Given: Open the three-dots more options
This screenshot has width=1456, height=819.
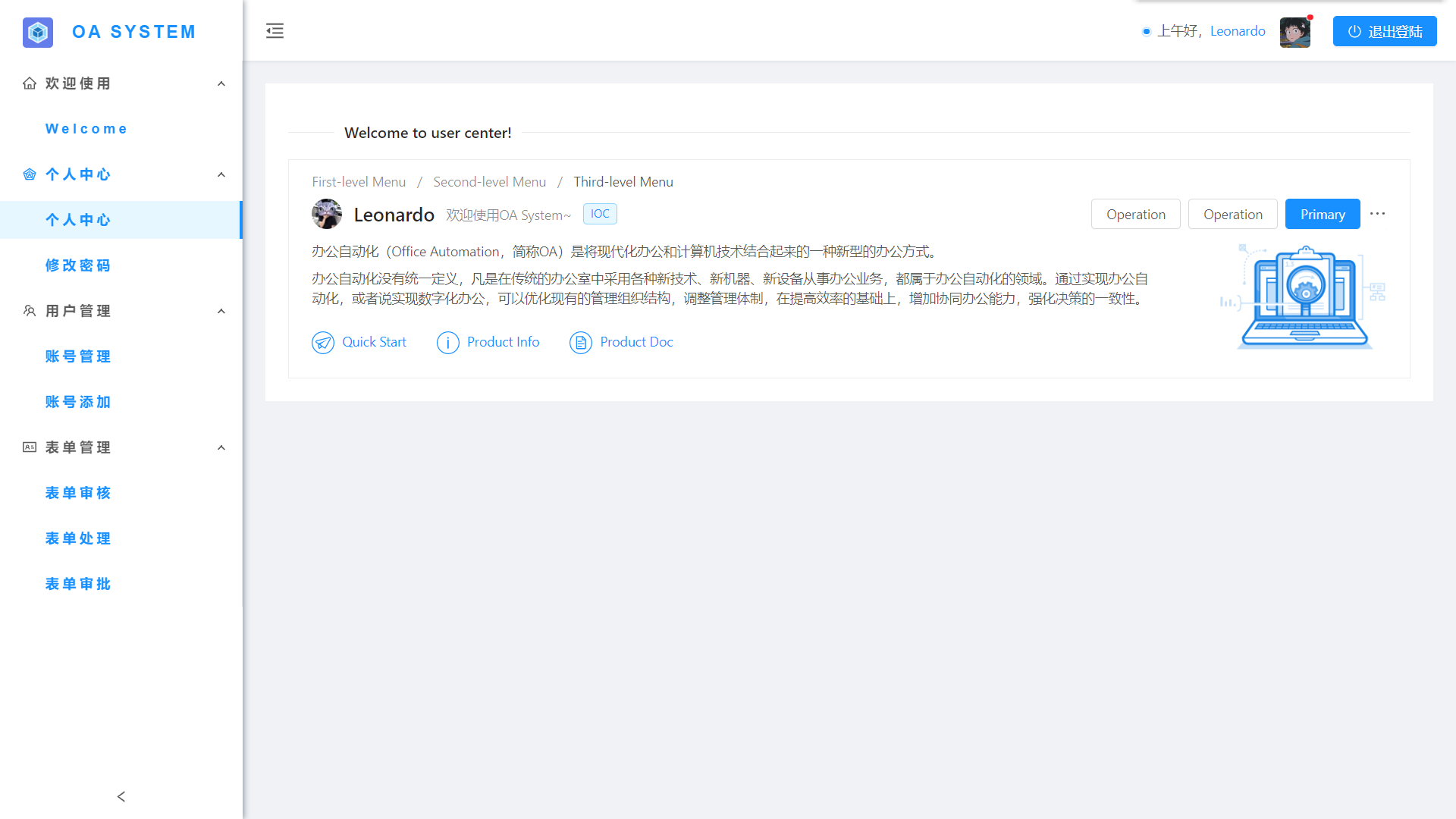Looking at the screenshot, I should [1378, 214].
